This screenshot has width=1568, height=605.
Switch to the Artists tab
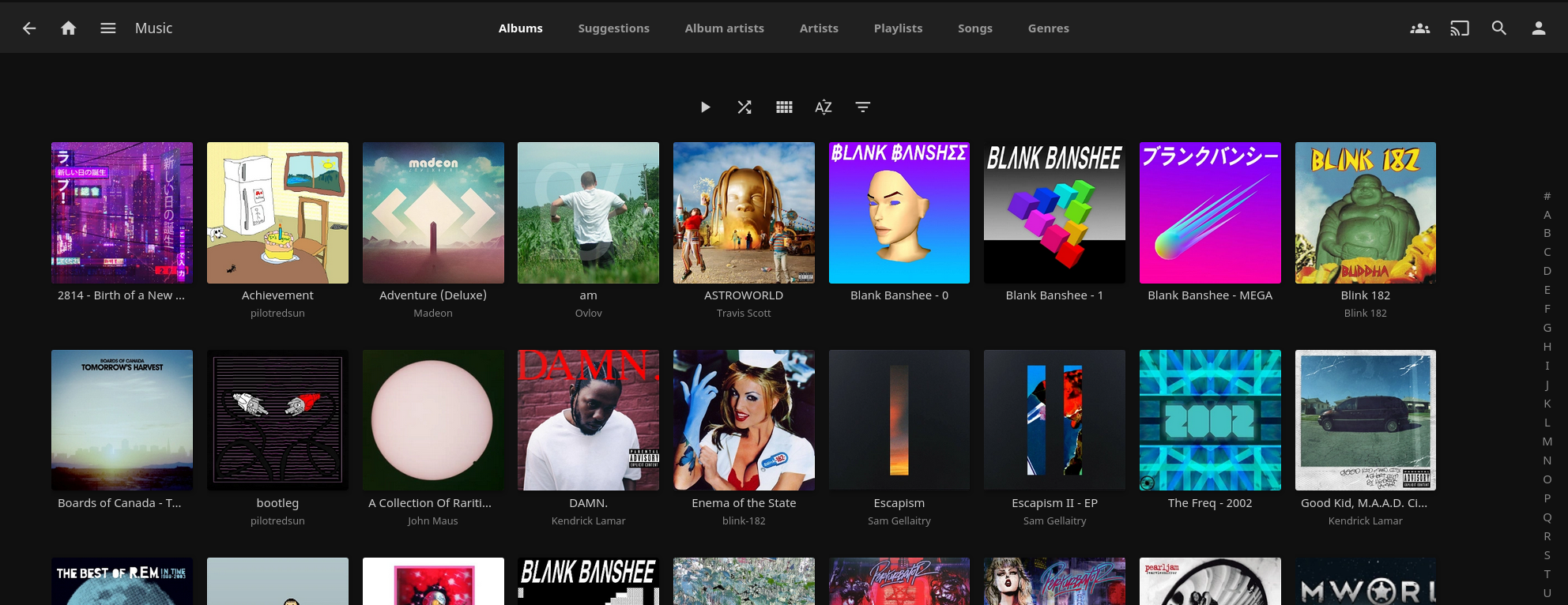[x=819, y=28]
